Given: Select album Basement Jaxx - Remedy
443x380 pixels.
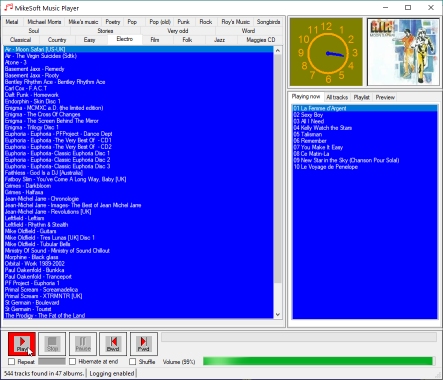Looking at the screenshot, I should 138,69.
